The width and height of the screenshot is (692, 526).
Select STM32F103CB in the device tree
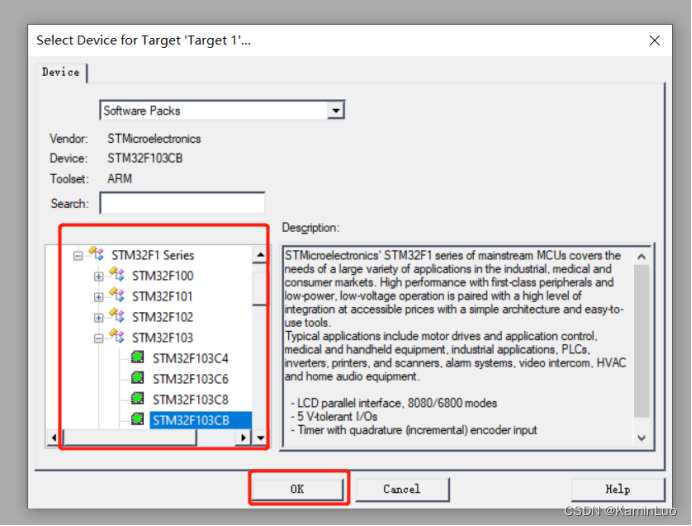[x=201, y=420]
